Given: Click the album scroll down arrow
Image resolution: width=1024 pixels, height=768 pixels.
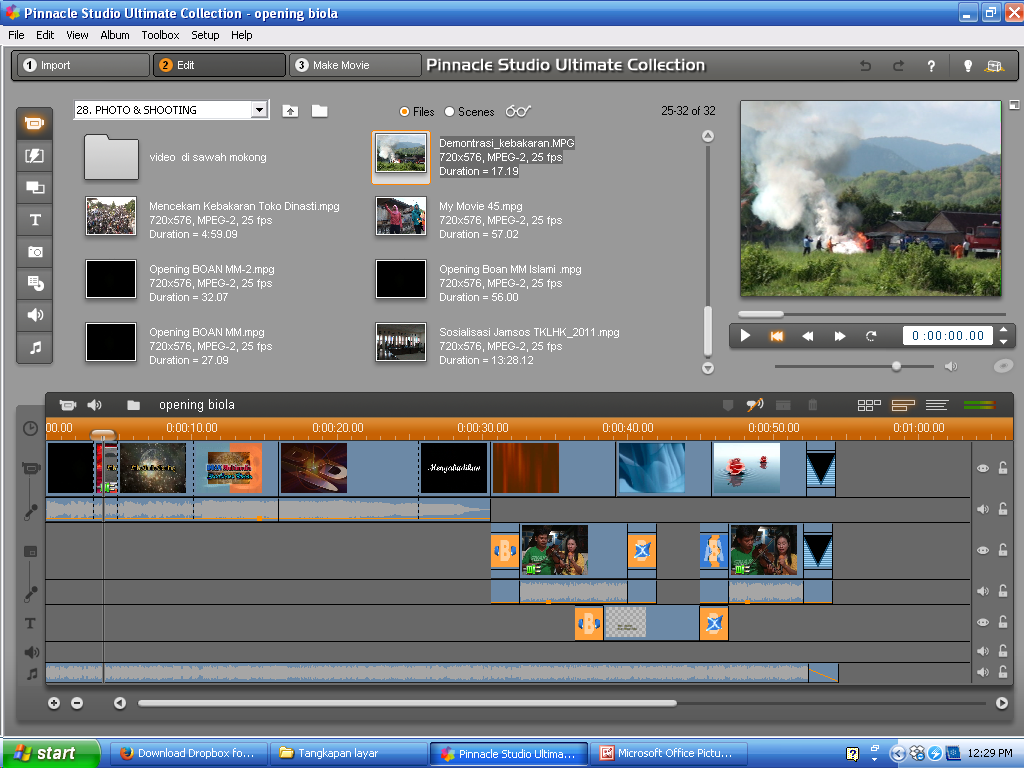Looking at the screenshot, I should pos(708,368).
